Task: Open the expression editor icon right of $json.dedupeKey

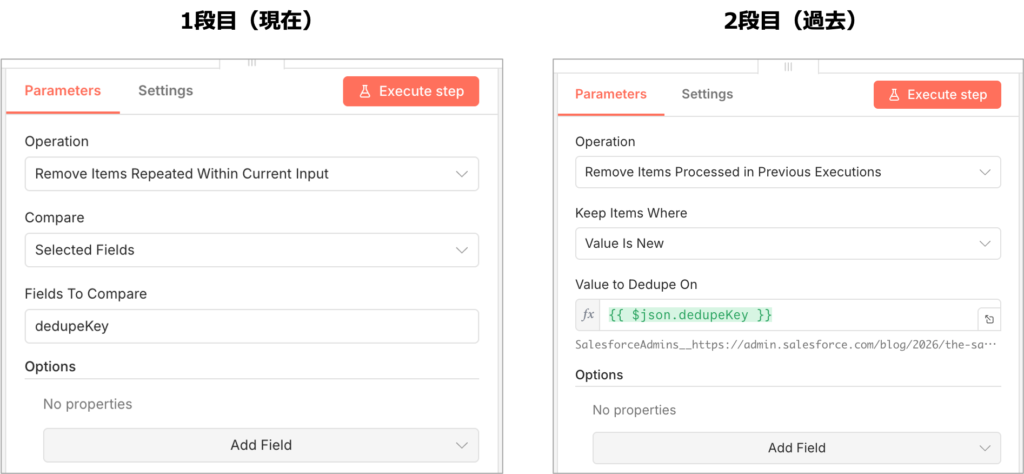Action: click(x=989, y=319)
